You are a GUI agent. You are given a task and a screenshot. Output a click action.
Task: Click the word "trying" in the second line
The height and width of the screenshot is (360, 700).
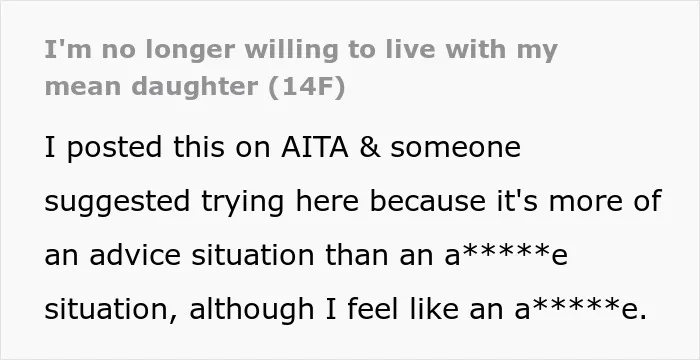click(242, 202)
